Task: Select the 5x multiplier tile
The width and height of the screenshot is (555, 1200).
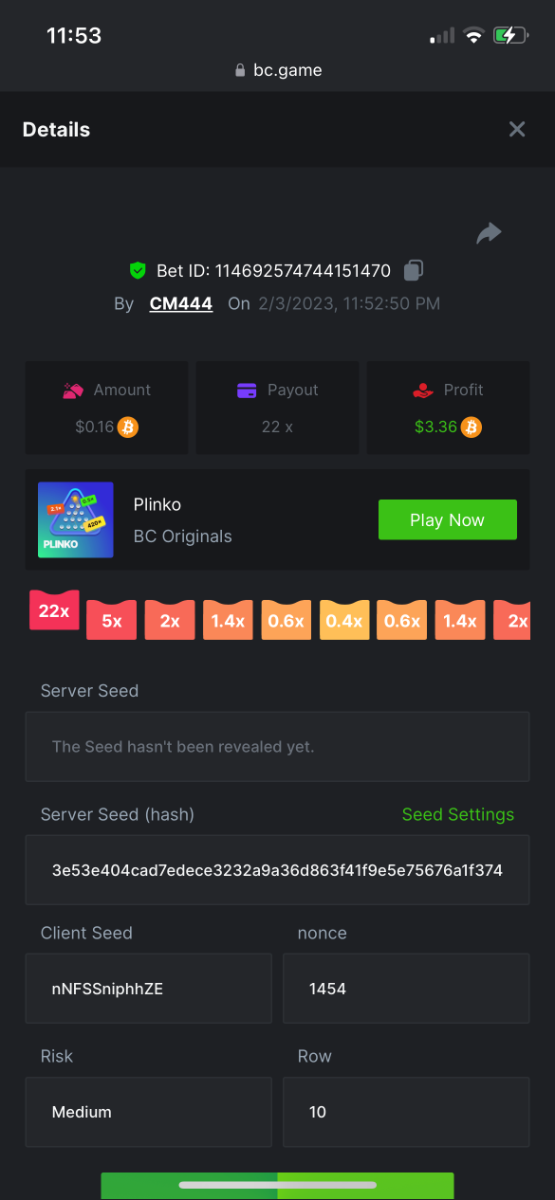Action: (111, 620)
